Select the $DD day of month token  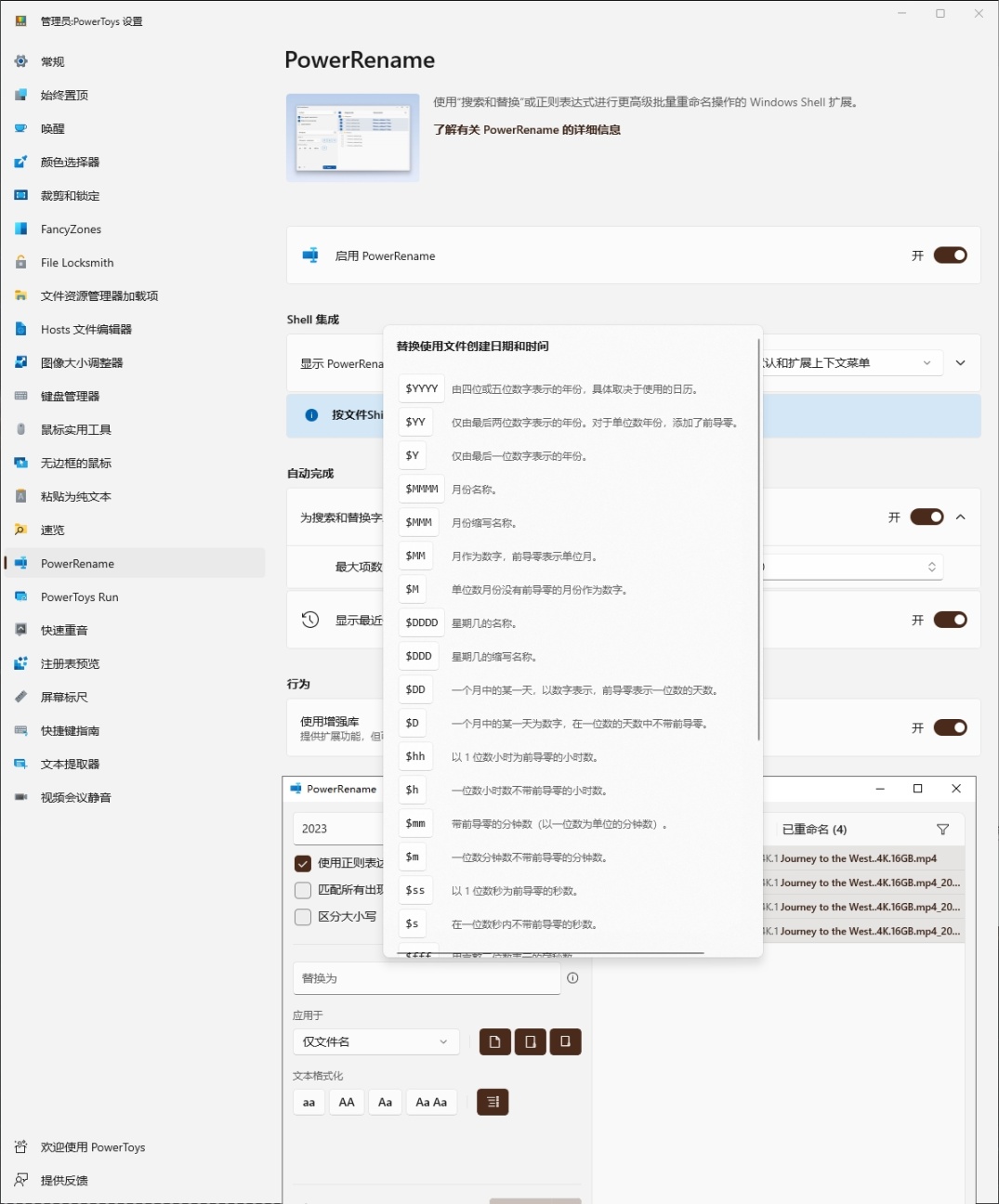pyautogui.click(x=415, y=689)
